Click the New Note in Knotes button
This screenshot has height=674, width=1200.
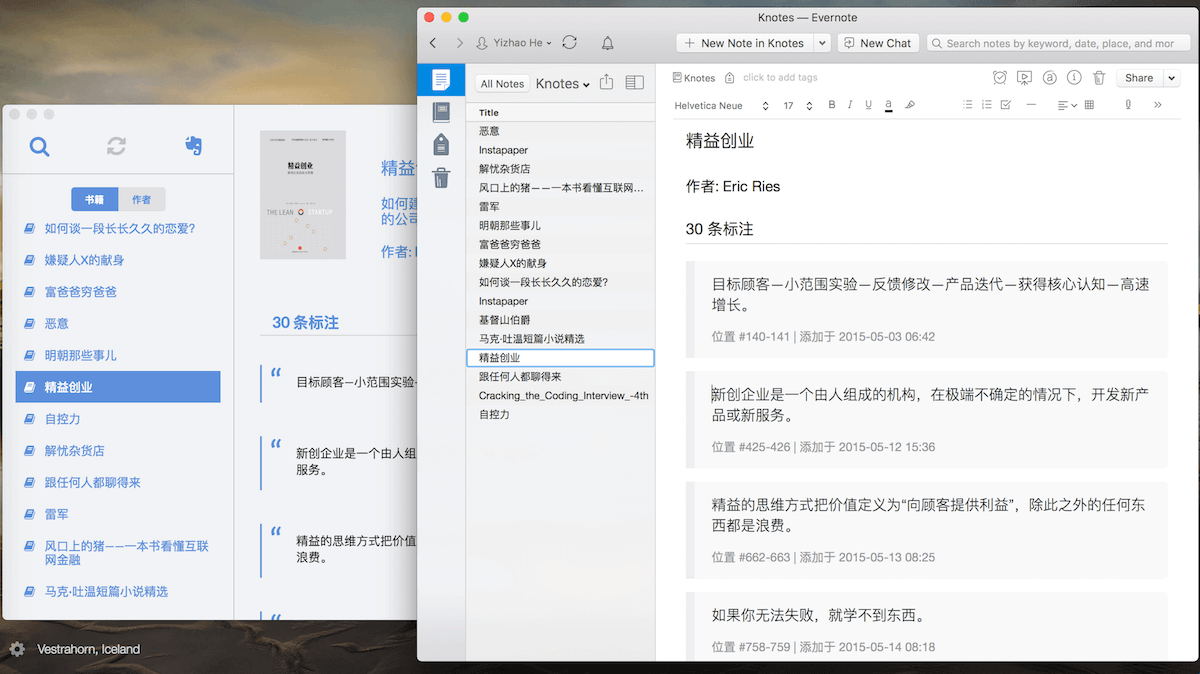745,43
